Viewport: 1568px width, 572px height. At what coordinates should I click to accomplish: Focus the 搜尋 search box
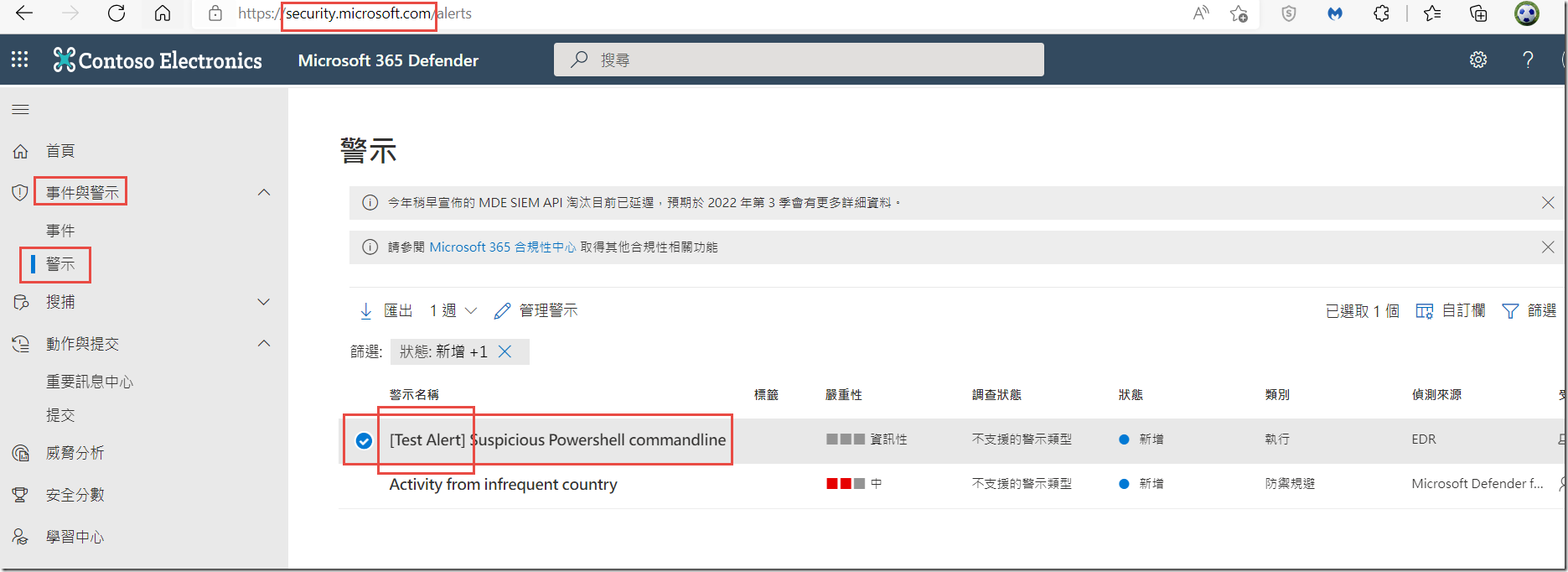pos(799,60)
